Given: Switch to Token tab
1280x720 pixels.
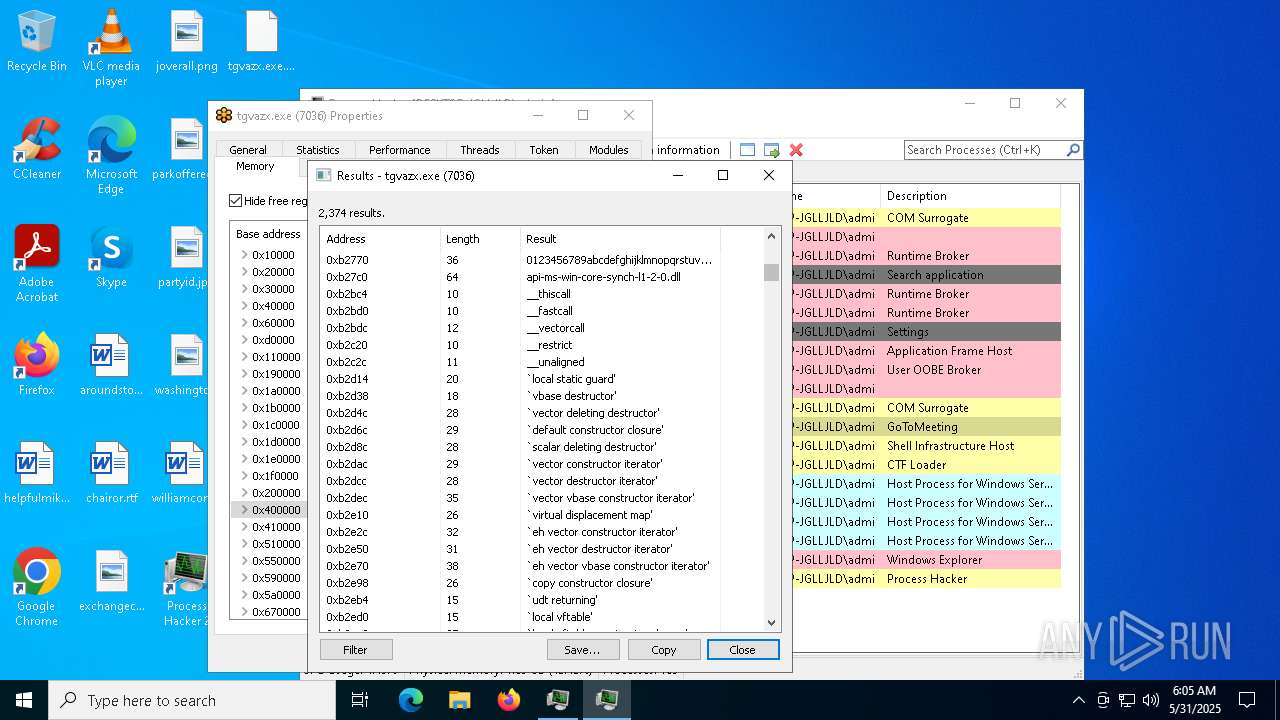Looking at the screenshot, I should tap(544, 150).
